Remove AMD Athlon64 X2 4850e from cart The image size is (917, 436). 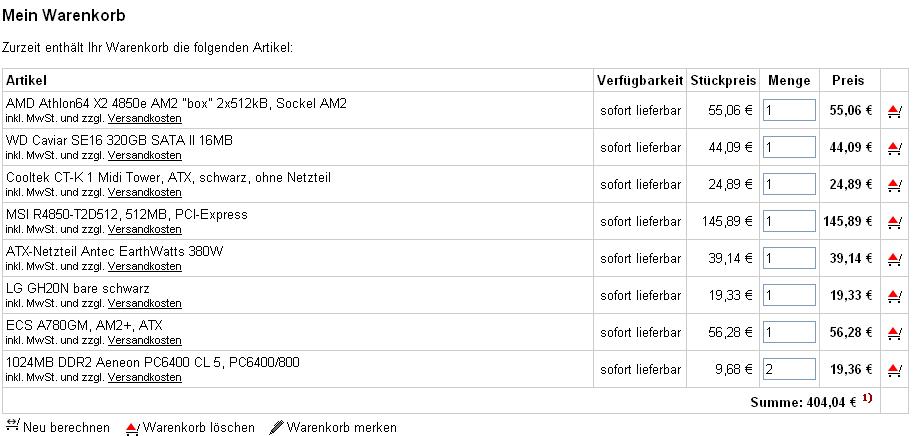coord(894,110)
